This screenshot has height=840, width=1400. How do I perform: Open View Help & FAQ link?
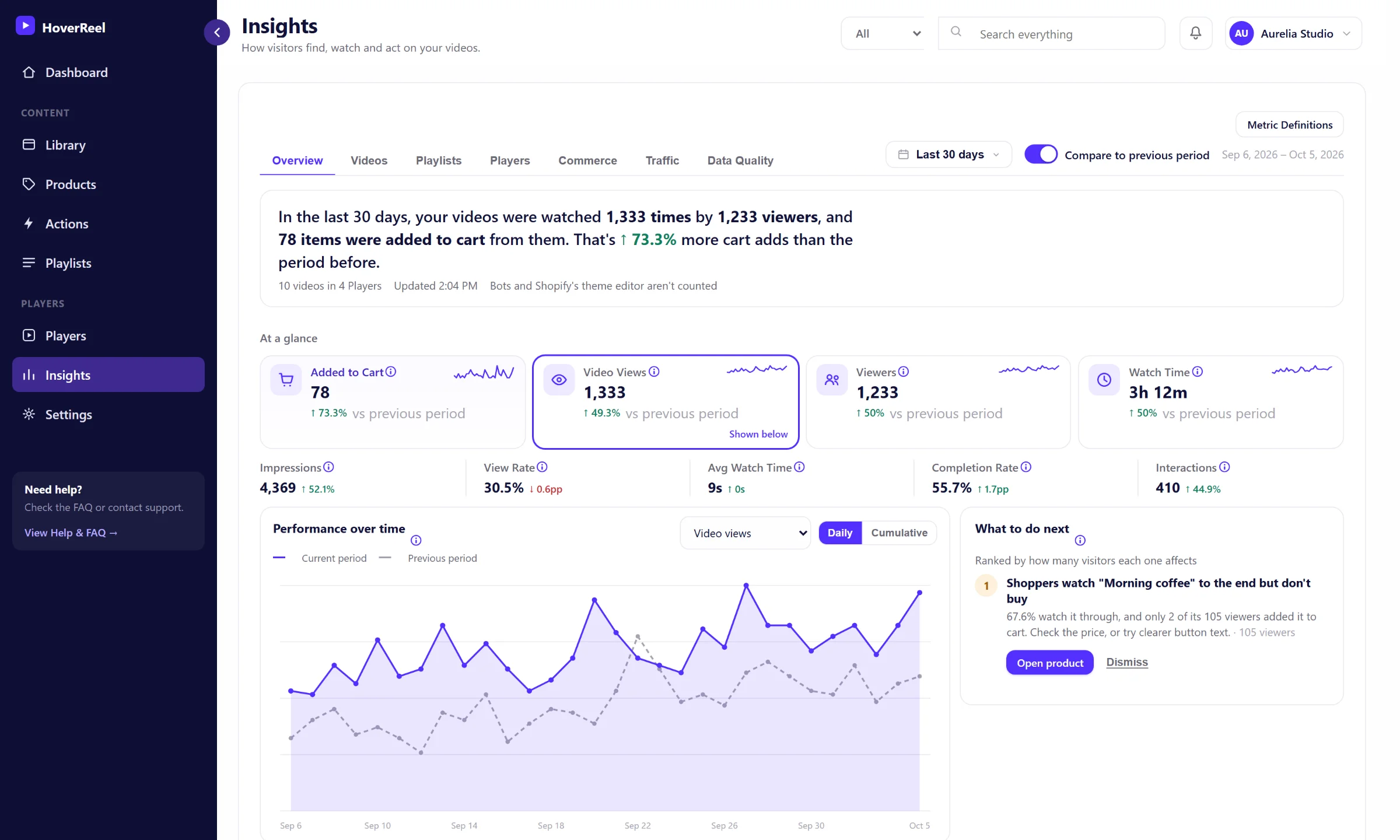click(71, 533)
